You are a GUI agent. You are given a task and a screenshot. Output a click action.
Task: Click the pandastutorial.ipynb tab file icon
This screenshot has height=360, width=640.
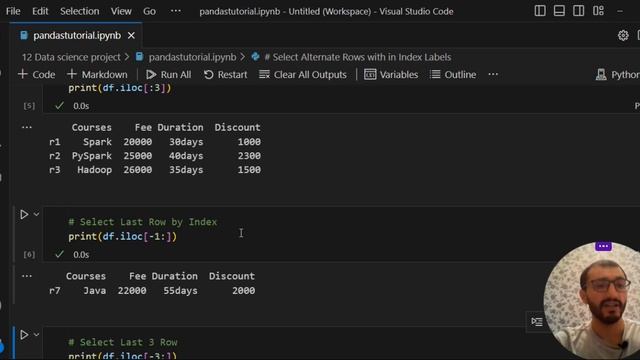point(24,36)
